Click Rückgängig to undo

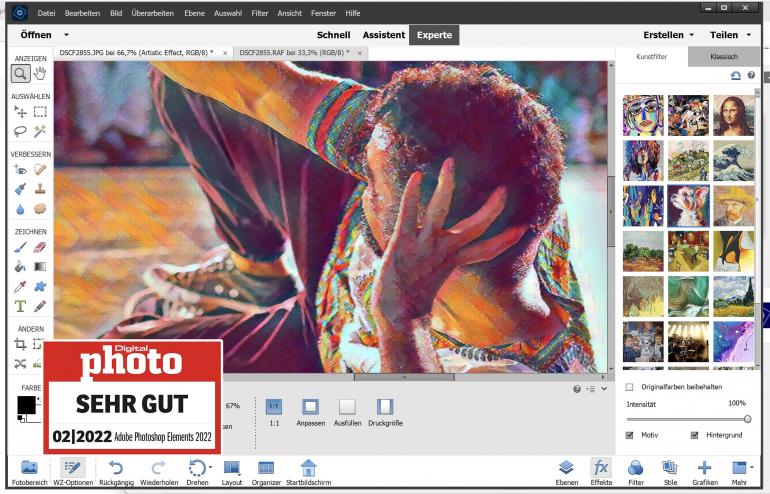pos(116,472)
